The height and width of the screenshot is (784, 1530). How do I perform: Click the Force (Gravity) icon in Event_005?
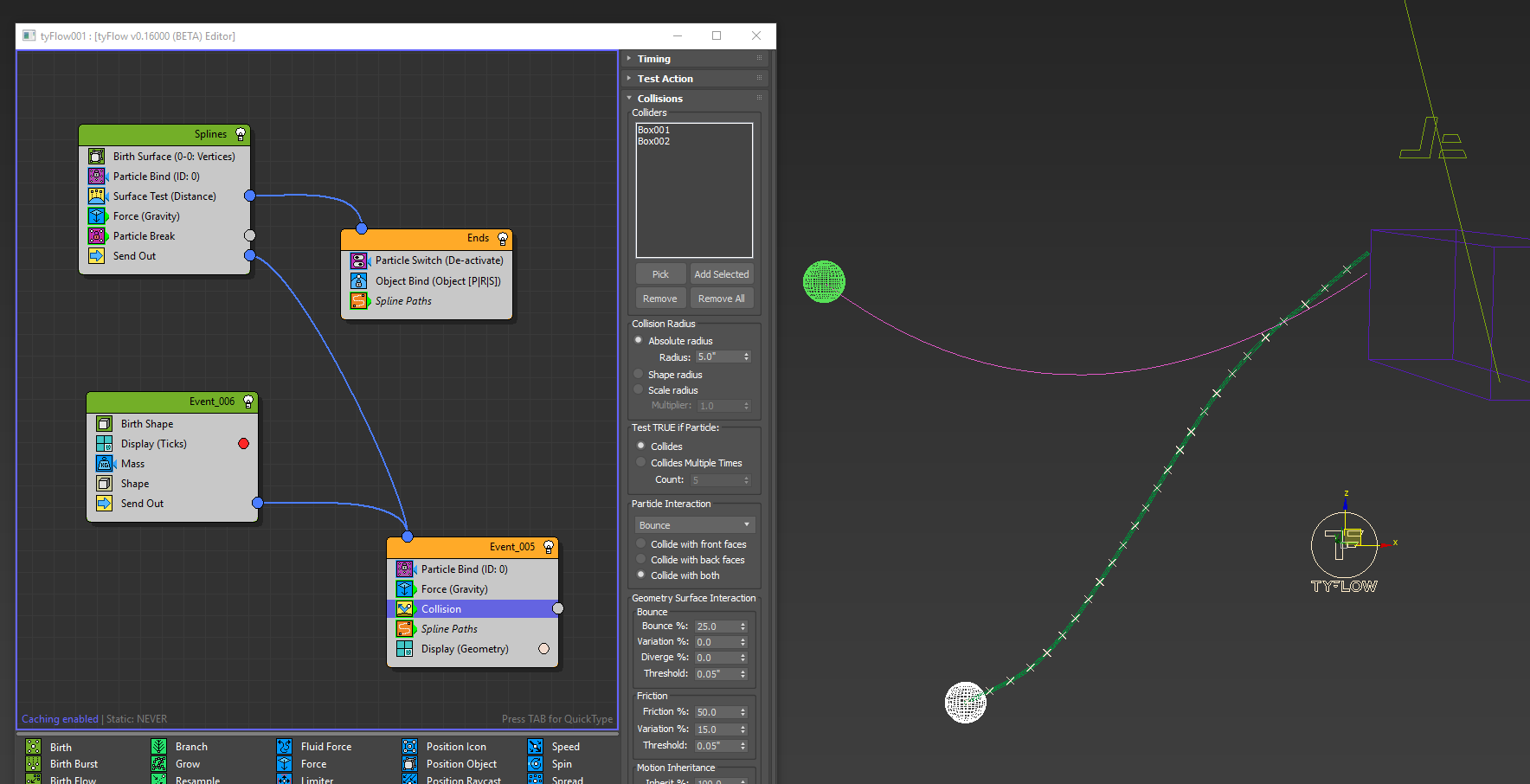[x=405, y=589]
